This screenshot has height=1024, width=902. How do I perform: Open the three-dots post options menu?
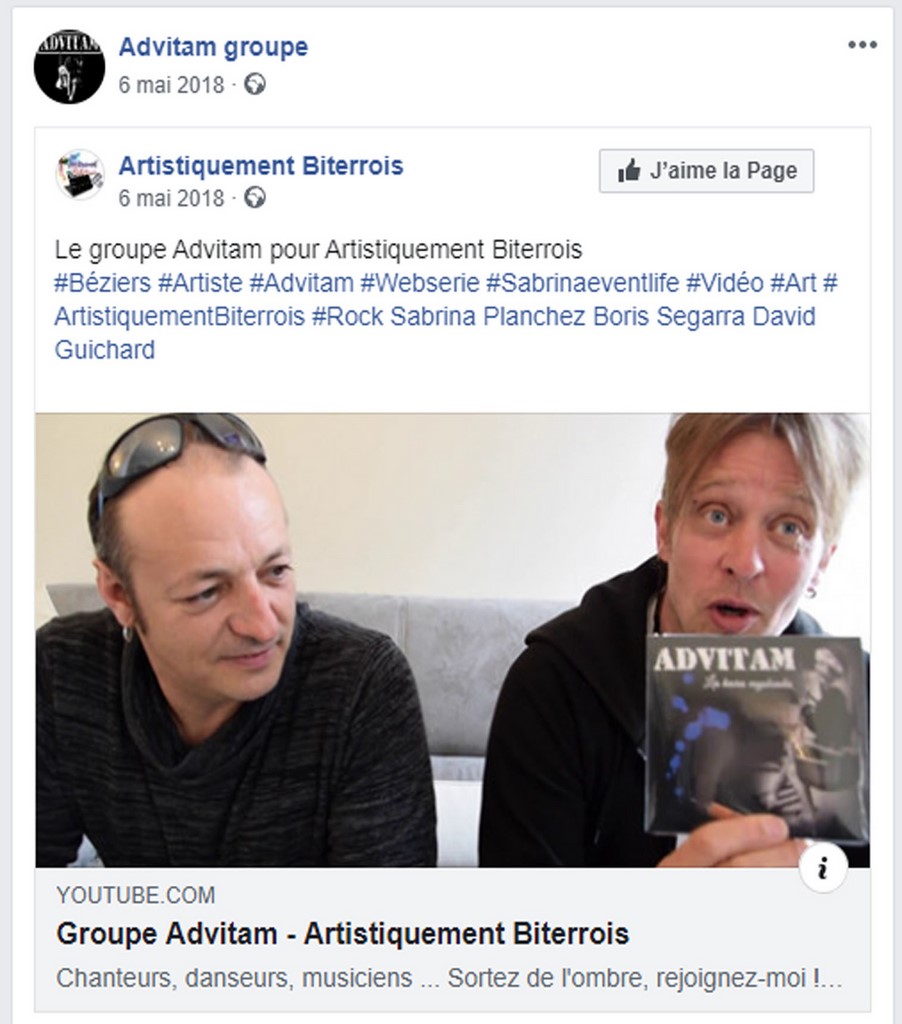(862, 45)
